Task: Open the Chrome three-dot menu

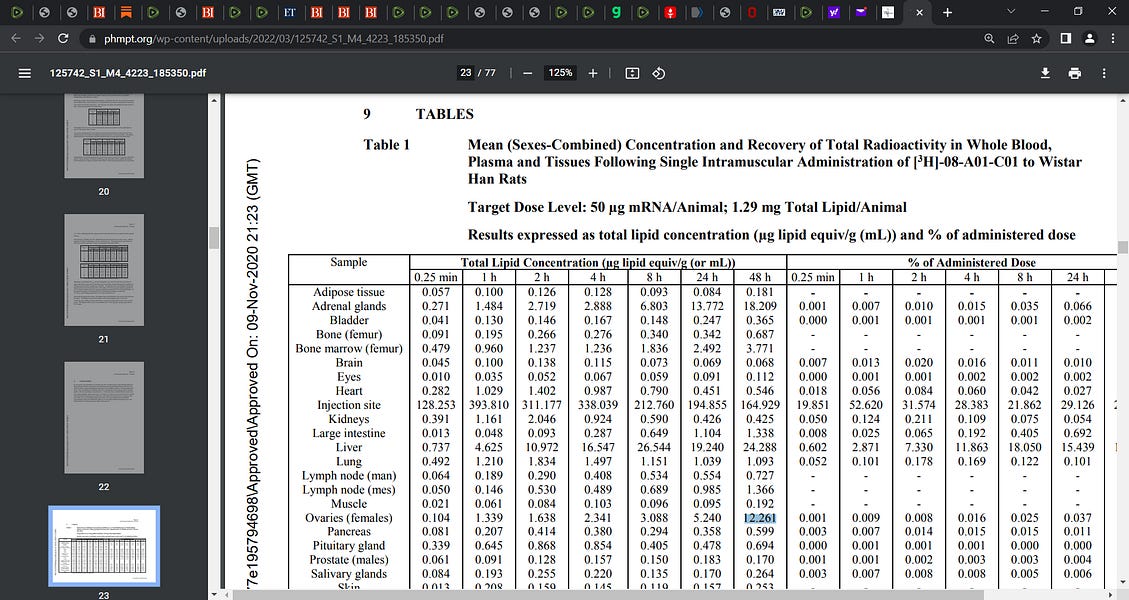Action: point(1113,38)
